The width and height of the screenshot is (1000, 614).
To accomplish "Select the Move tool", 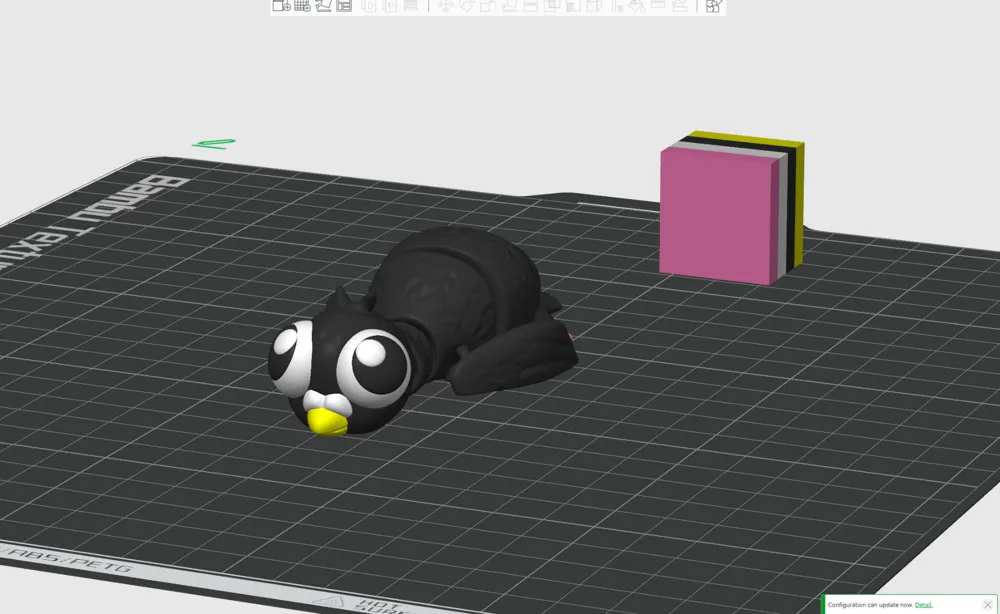I will coord(446,6).
